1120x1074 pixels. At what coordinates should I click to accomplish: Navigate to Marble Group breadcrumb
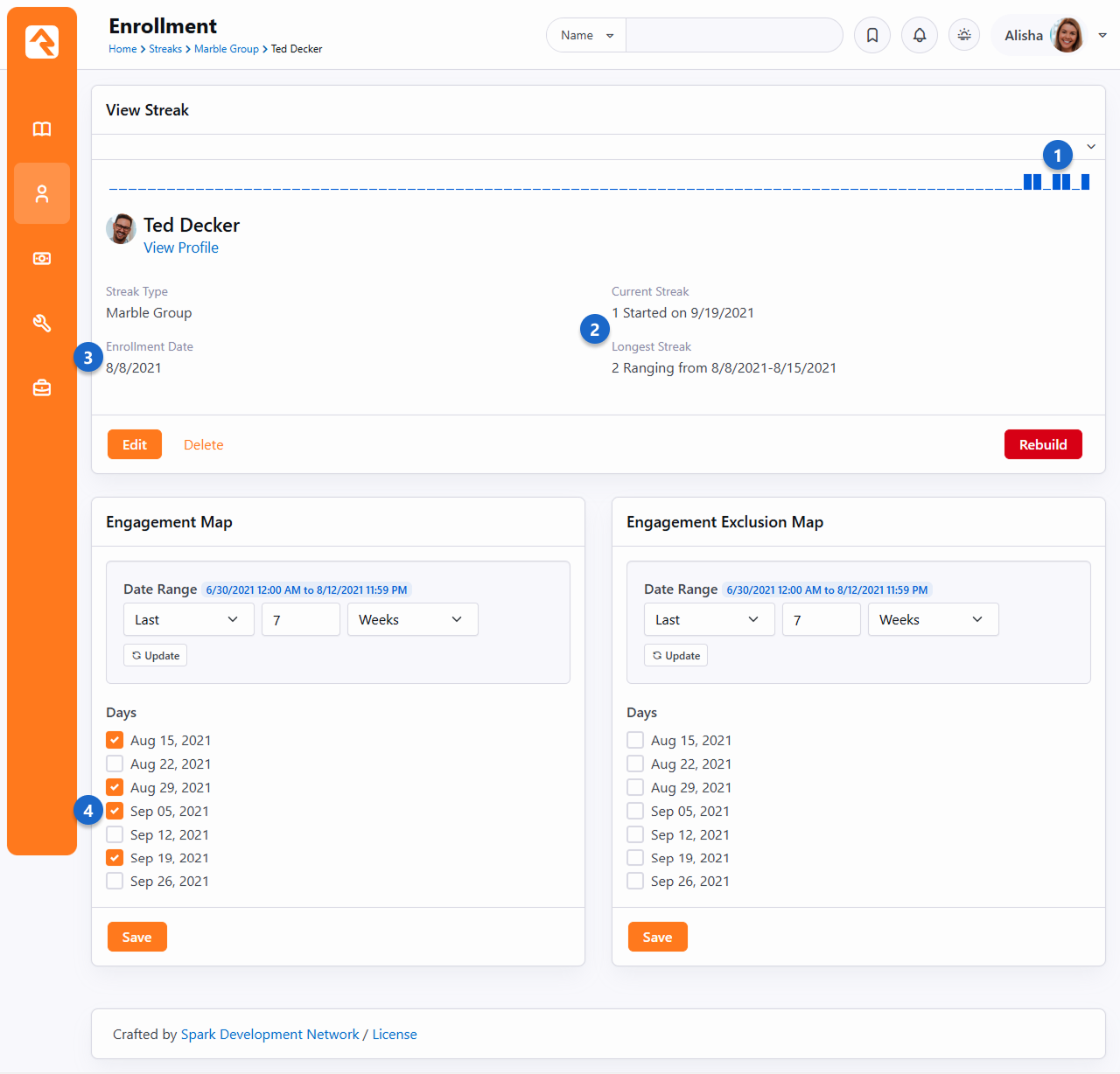(226, 49)
